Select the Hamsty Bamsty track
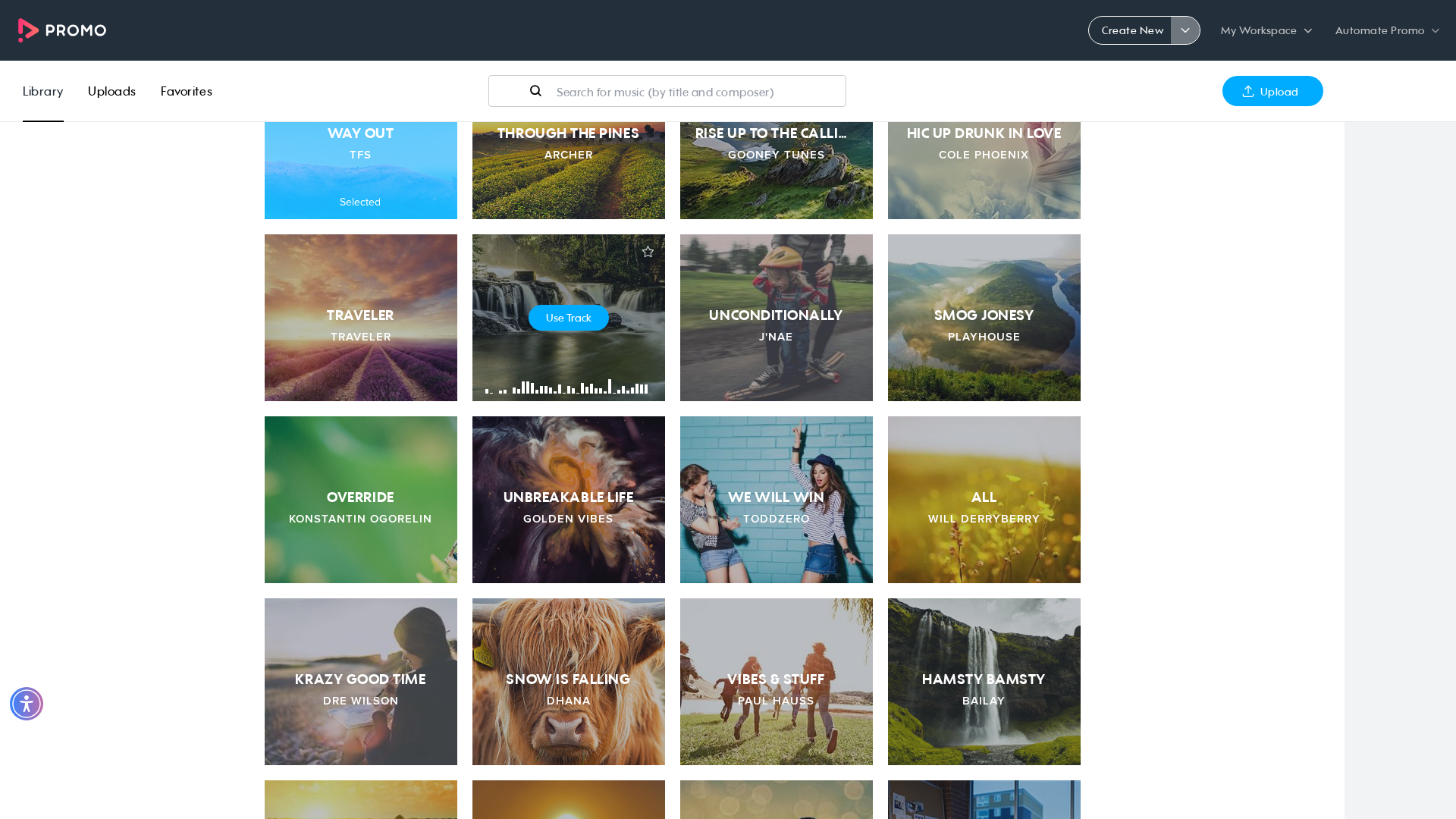 (x=984, y=682)
